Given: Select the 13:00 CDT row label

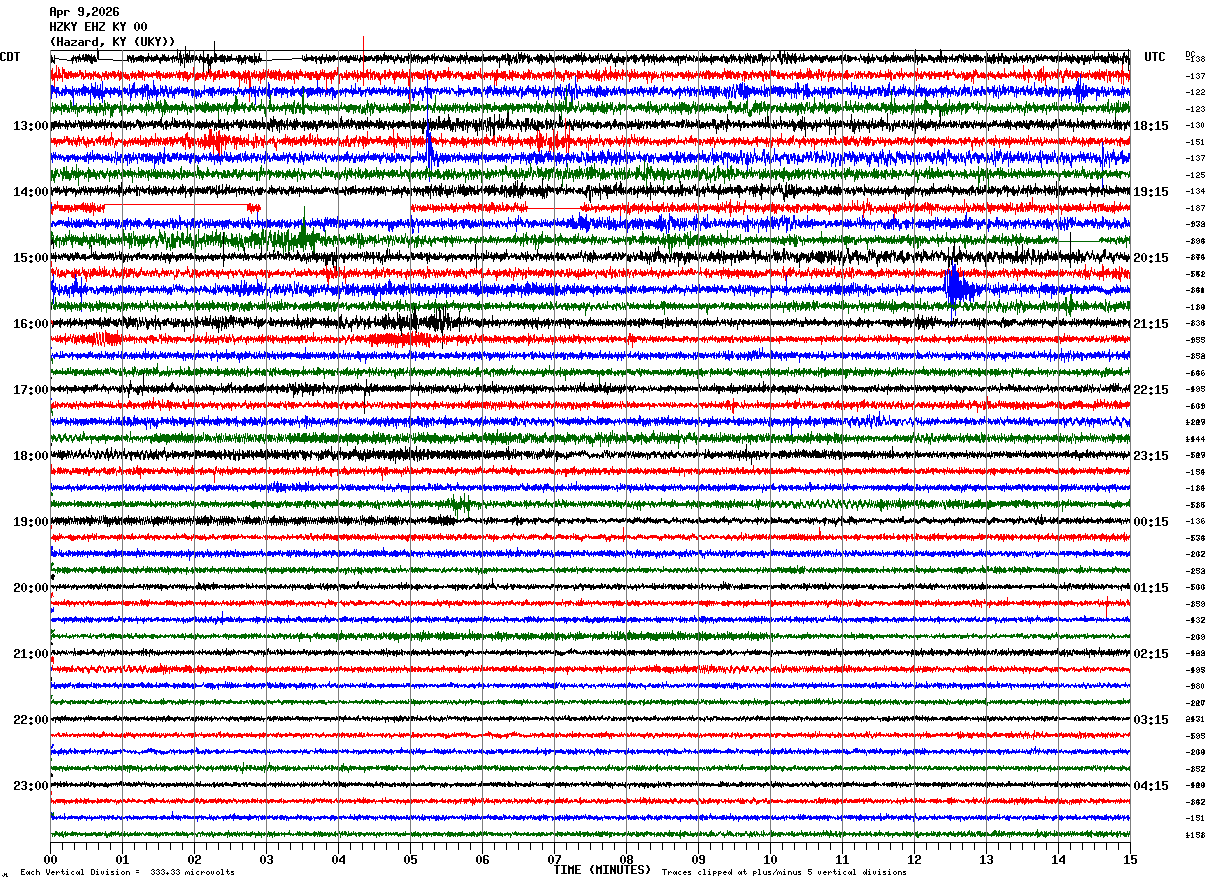Looking at the screenshot, I should click(31, 126).
